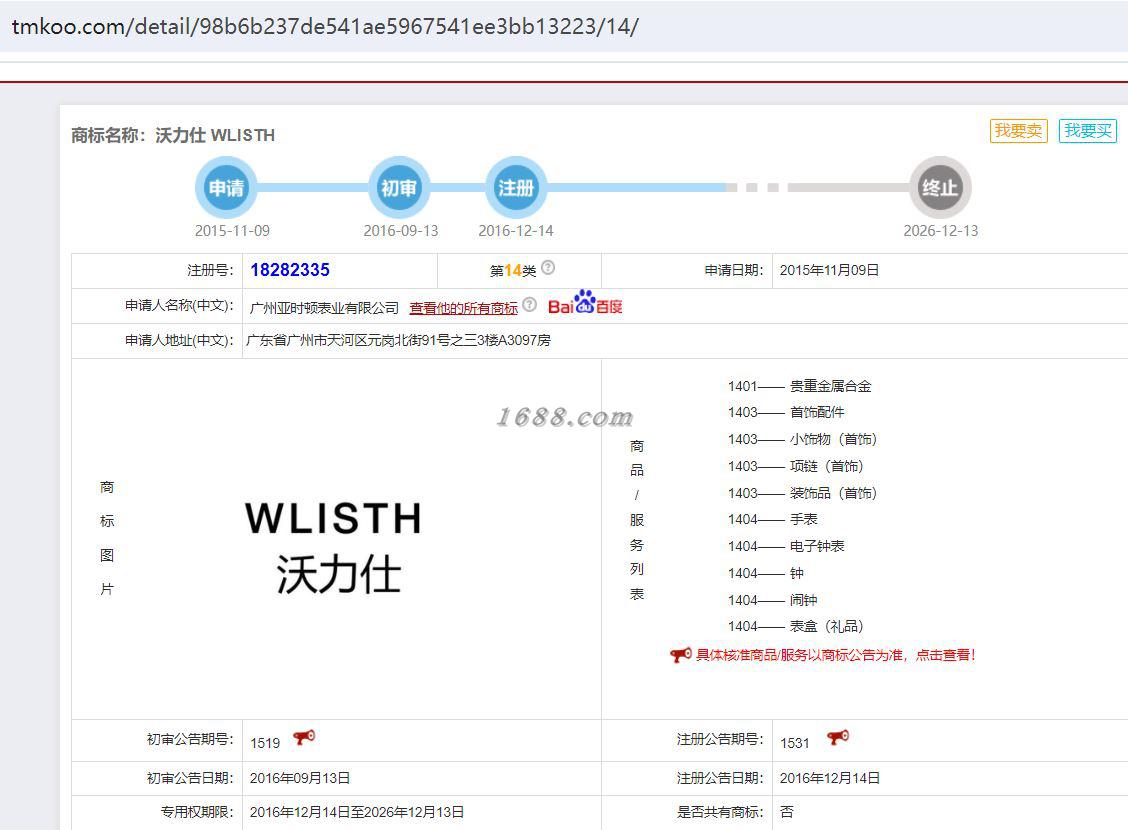
Task: Select the goods item 手表
Action: tap(804, 519)
